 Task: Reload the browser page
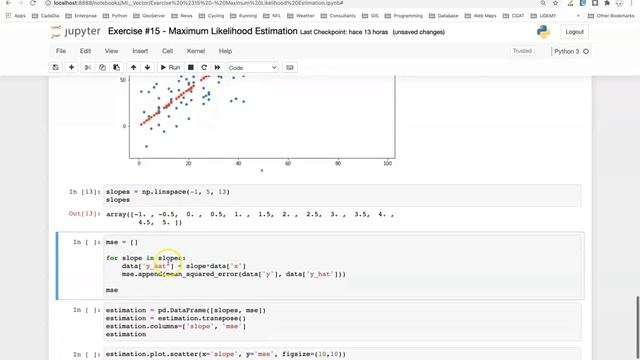pyautogui.click(x=33, y=3)
